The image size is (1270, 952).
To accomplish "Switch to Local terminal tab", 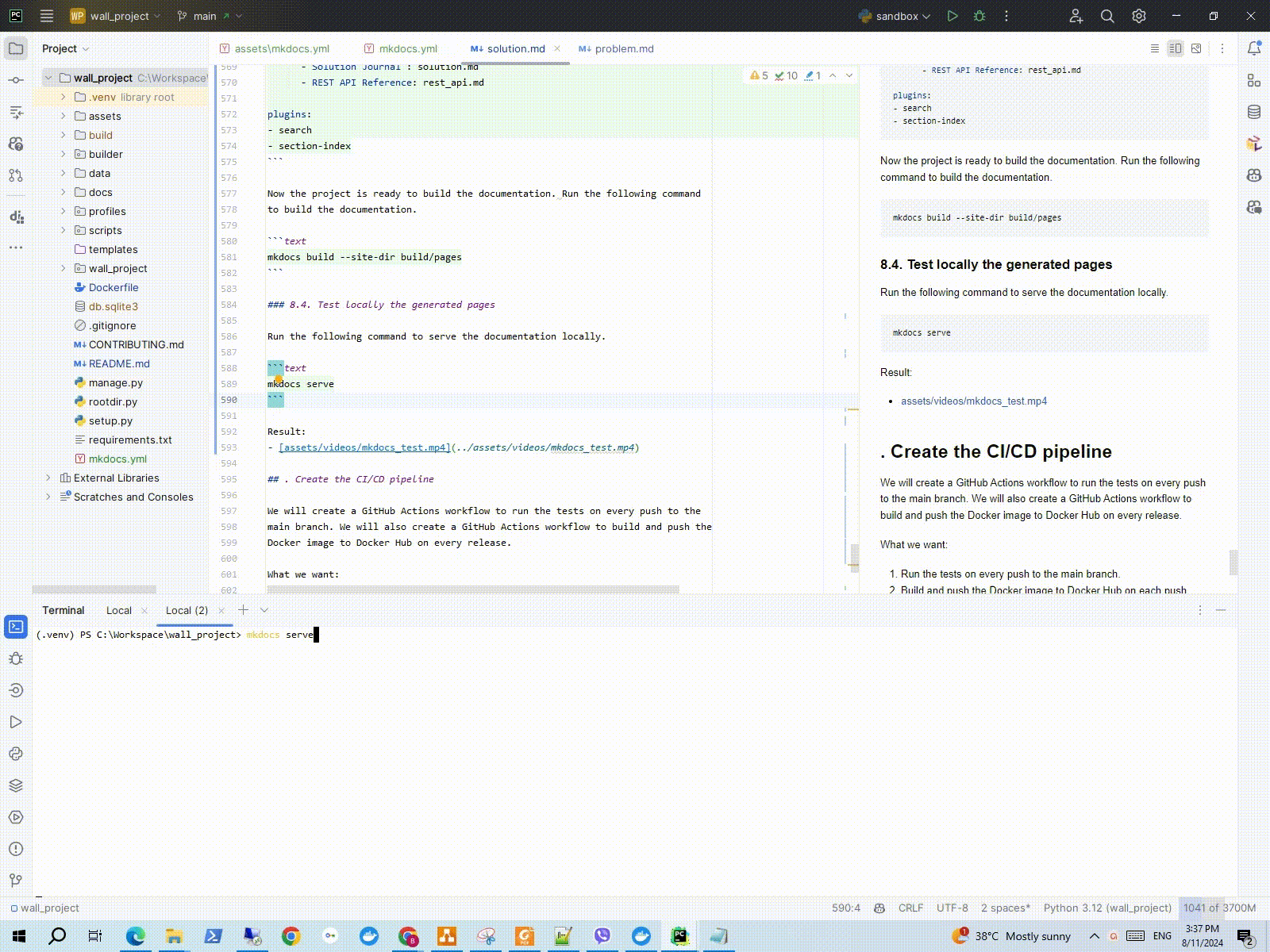I will [x=119, y=610].
